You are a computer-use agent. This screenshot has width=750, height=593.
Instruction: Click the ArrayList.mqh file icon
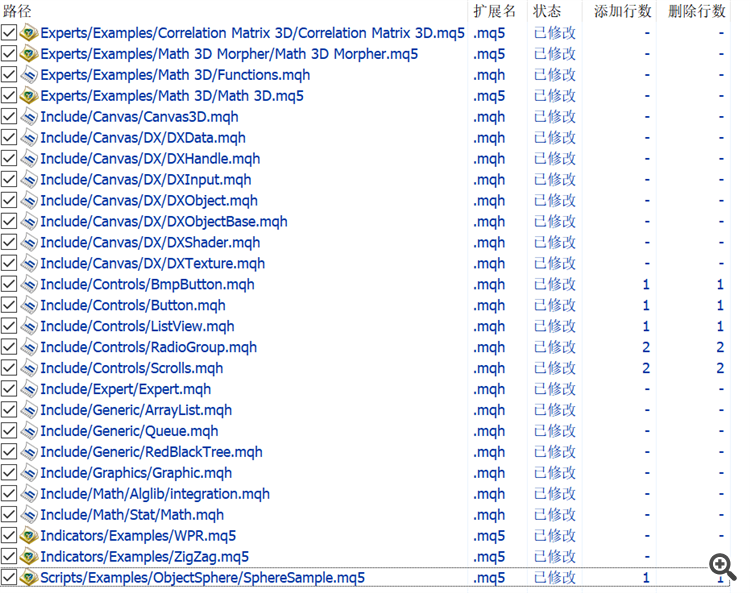(29, 410)
